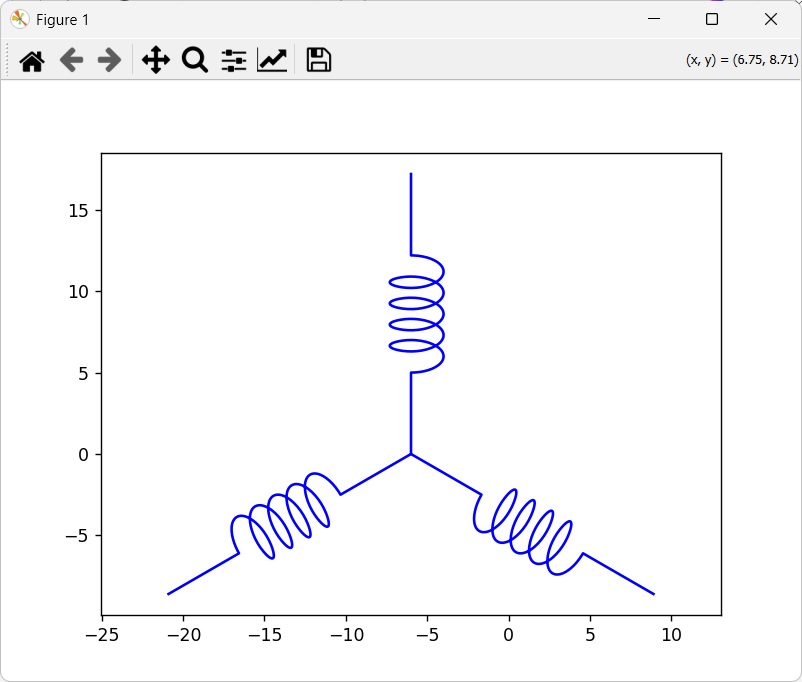This screenshot has width=802, height=682.
Task: Activate the Pan axes tool
Action: point(155,60)
